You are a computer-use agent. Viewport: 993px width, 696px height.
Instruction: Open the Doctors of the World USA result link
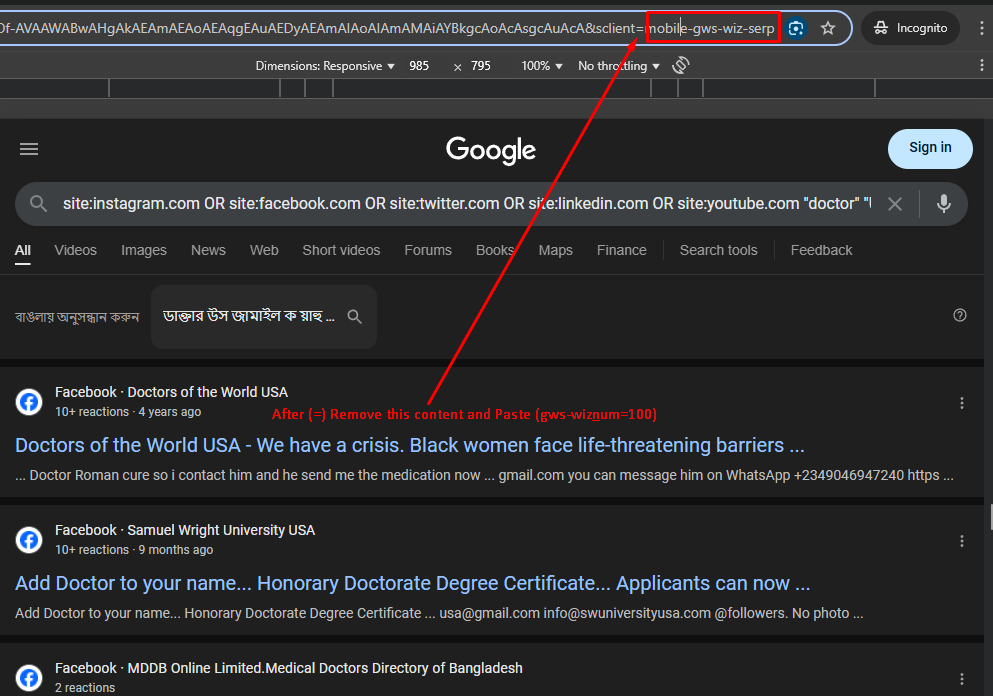(410, 445)
